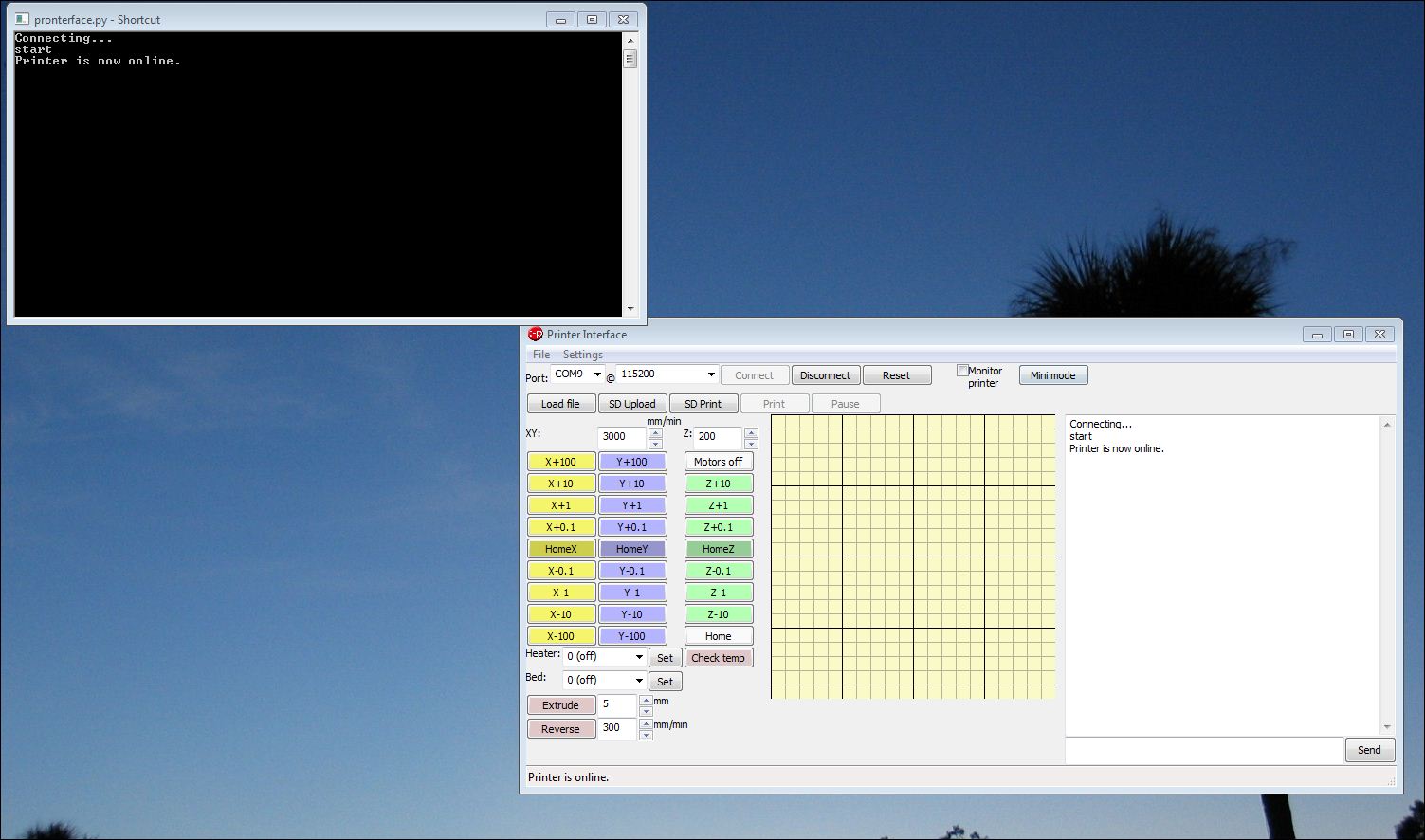Raise the Z axis using Z+1
The height and width of the screenshot is (840, 1425).
[718, 505]
